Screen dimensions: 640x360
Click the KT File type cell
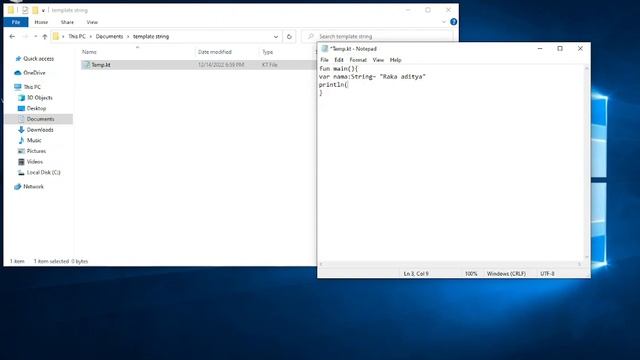pos(269,64)
